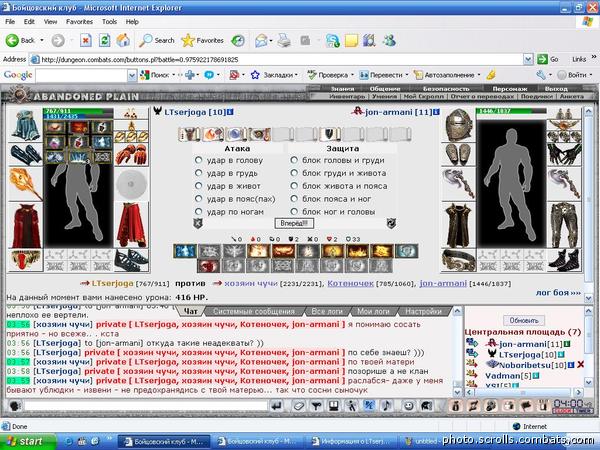The width and height of the screenshot is (600, 450).
Task: Click the browser Stop (red X) icon
Action: coord(85,40)
